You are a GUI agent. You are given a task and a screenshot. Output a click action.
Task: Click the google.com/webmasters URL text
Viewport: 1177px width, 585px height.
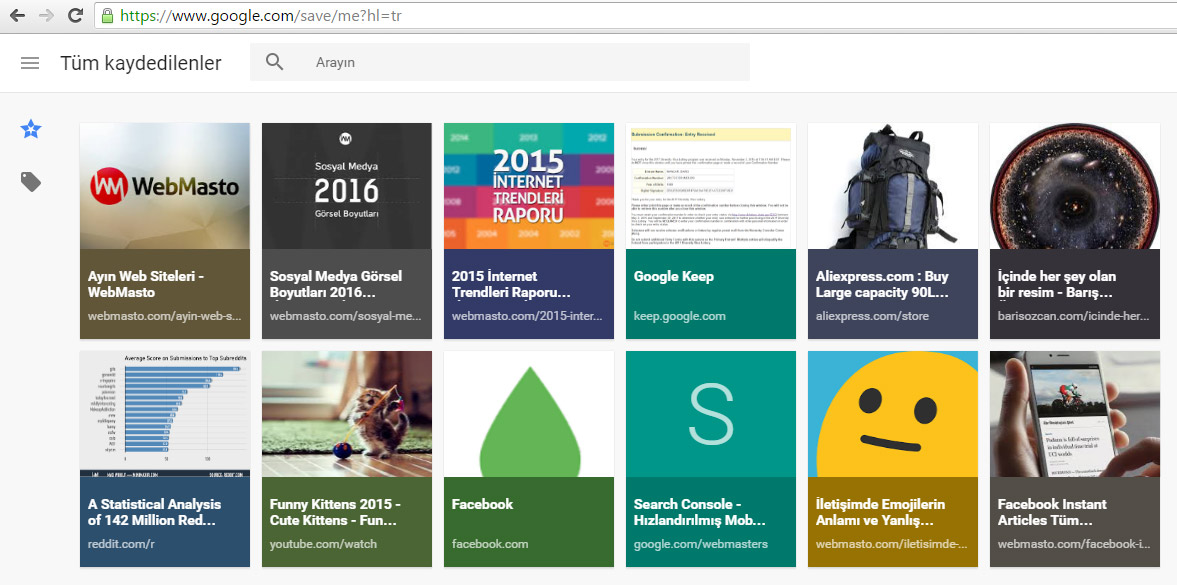coord(700,544)
